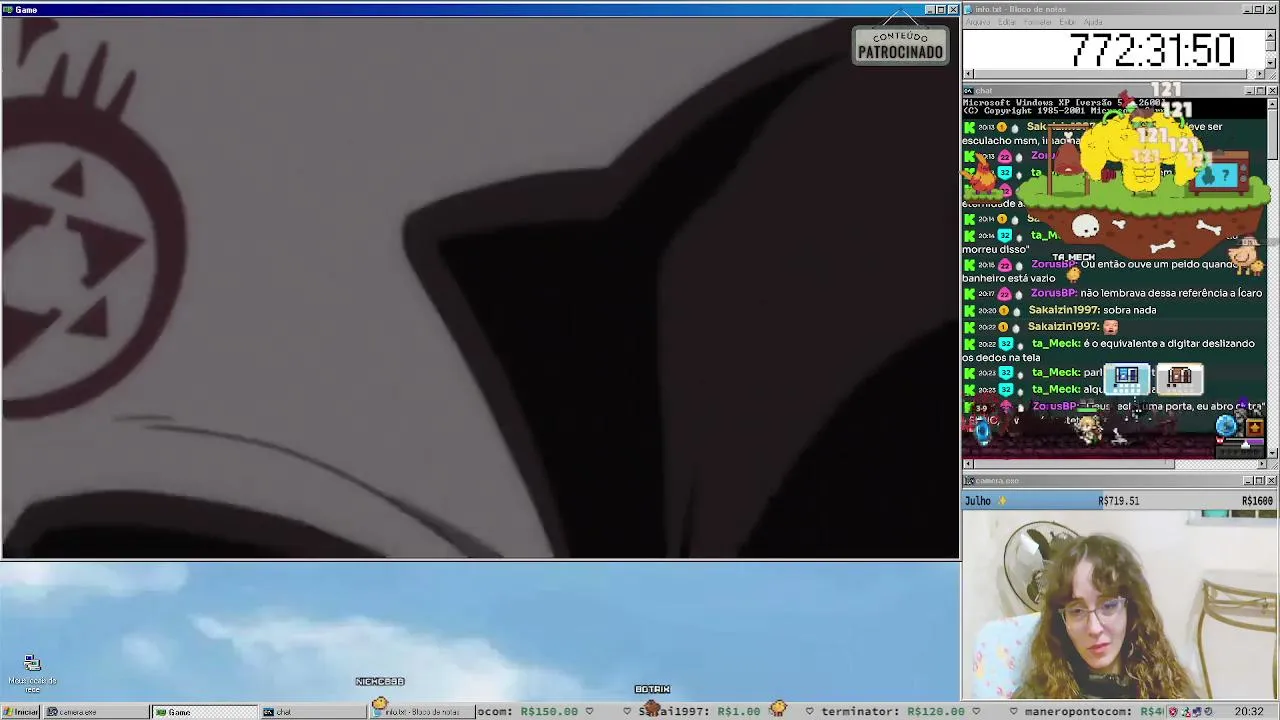Click the Notepad title bar icon
The width and height of the screenshot is (1280, 720).
click(969, 9)
